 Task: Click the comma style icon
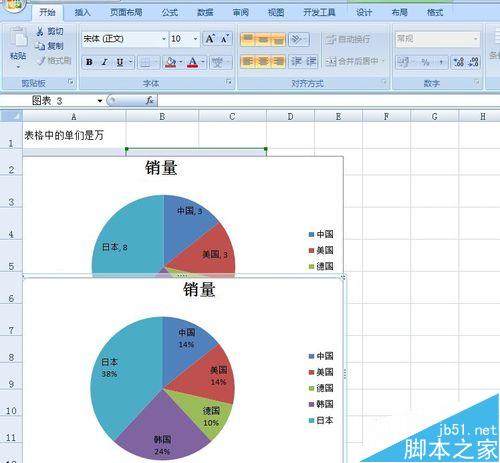[x=441, y=62]
